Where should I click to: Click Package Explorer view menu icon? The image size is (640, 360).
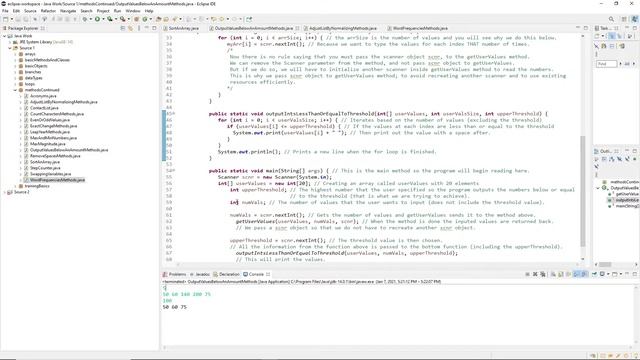[x=139, y=28]
